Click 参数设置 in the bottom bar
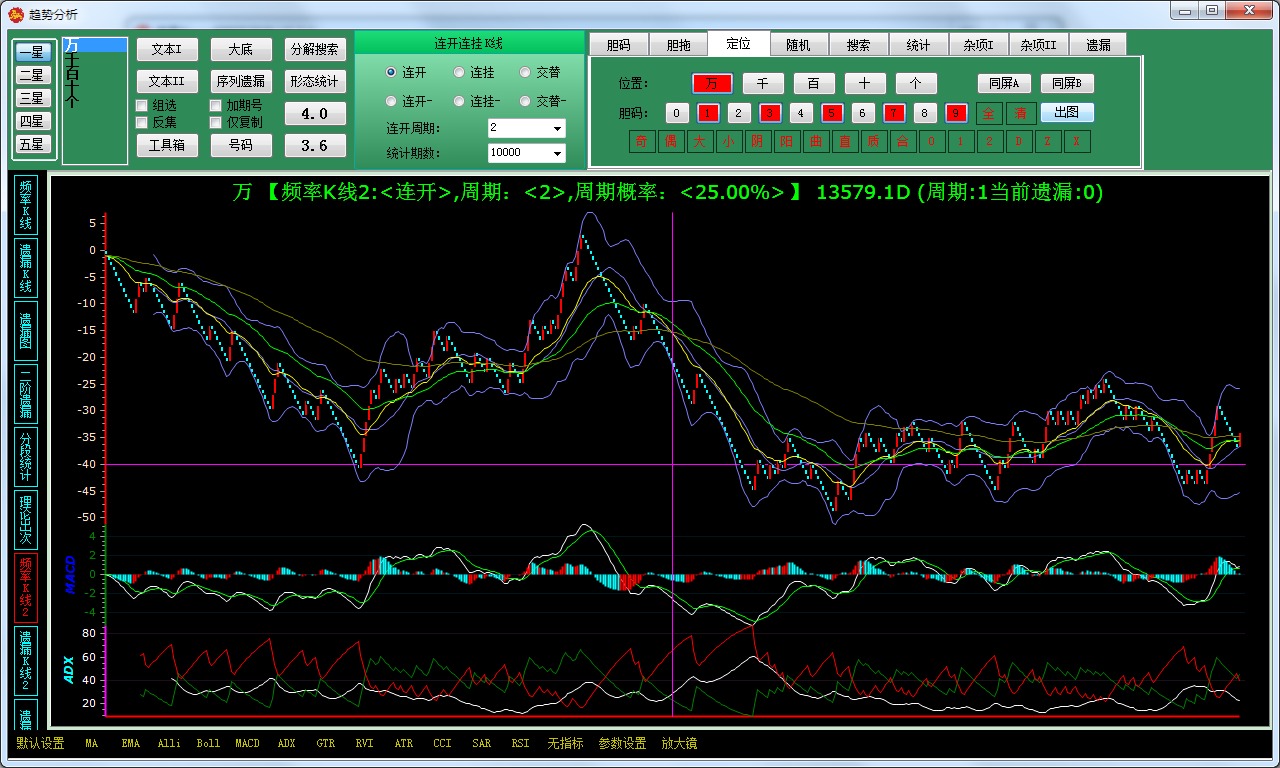The width and height of the screenshot is (1280, 768). coord(622,744)
